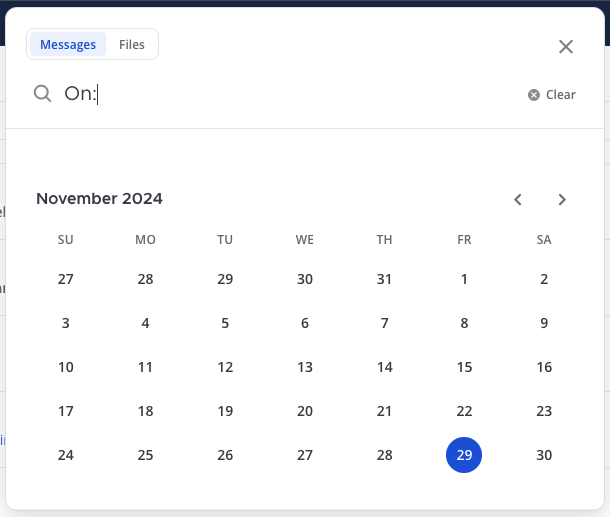Select November 13 on Wednesday column
The image size is (610, 517).
305,367
